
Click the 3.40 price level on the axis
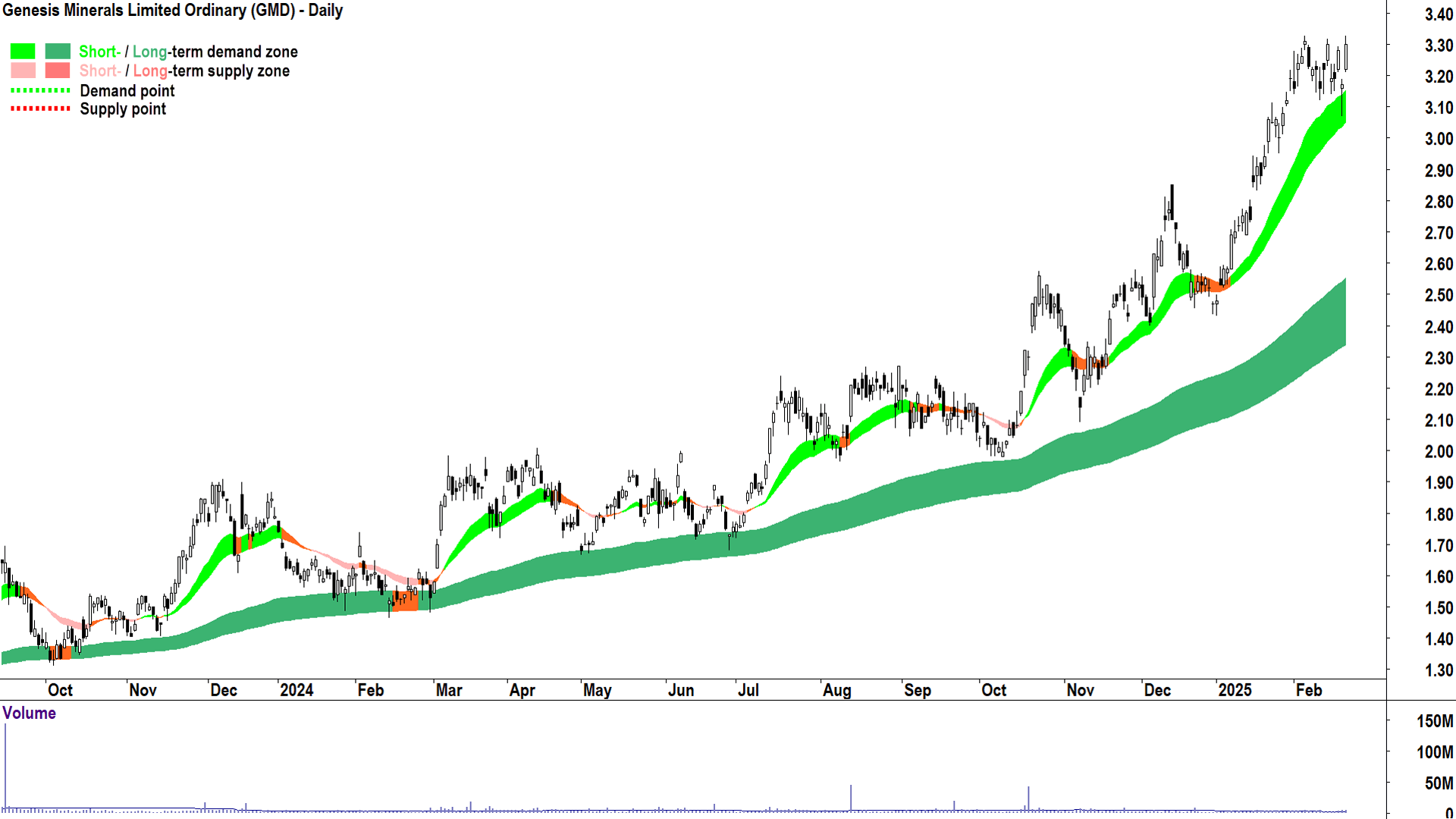click(x=1438, y=14)
